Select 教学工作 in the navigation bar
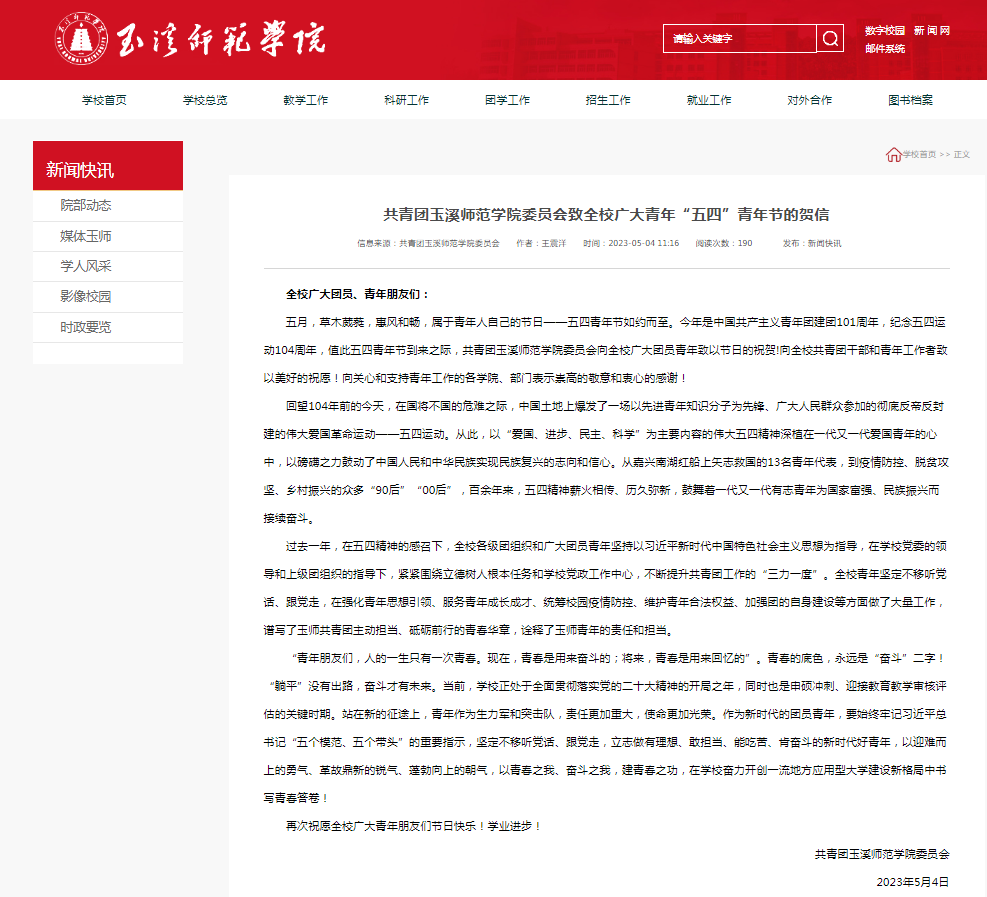The image size is (987, 897). (305, 100)
